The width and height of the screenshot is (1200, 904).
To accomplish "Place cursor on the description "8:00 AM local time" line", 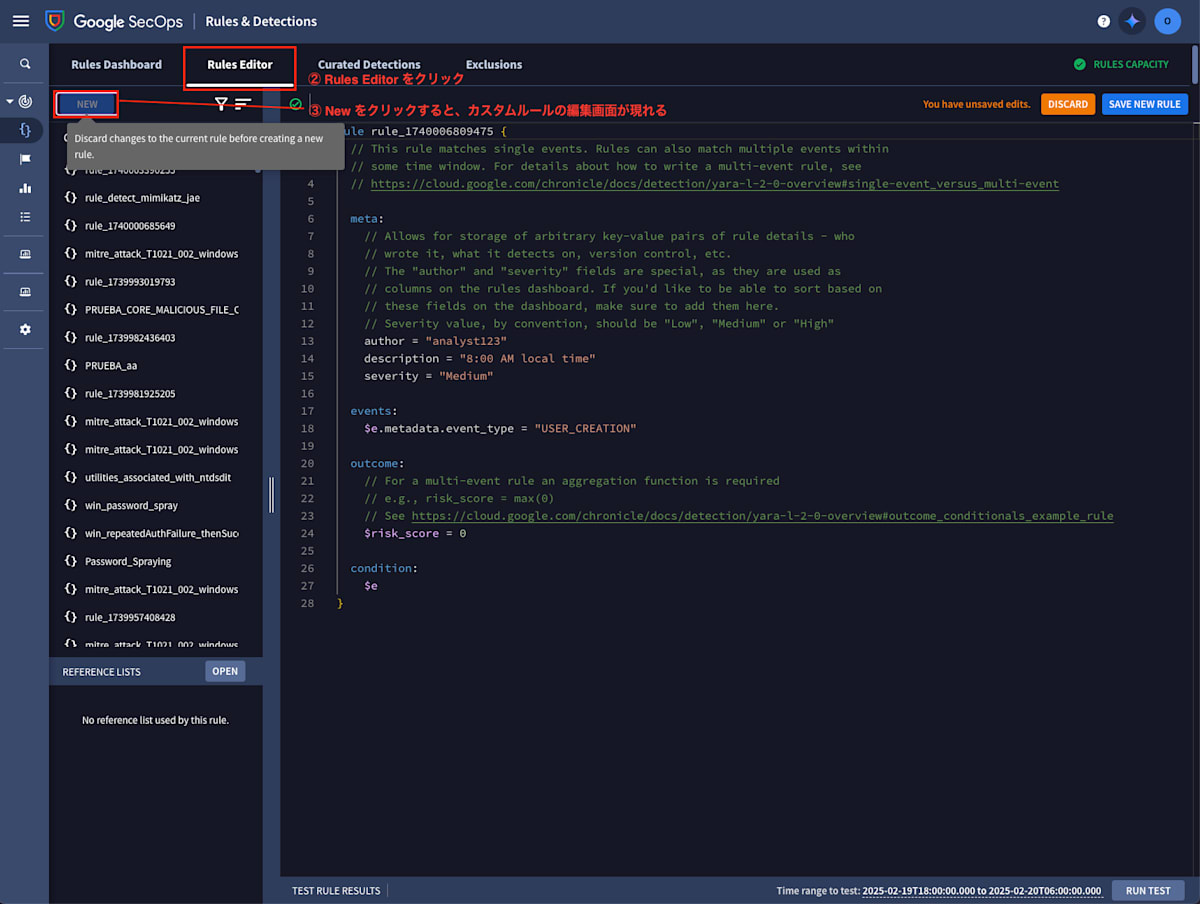I will 479,358.
